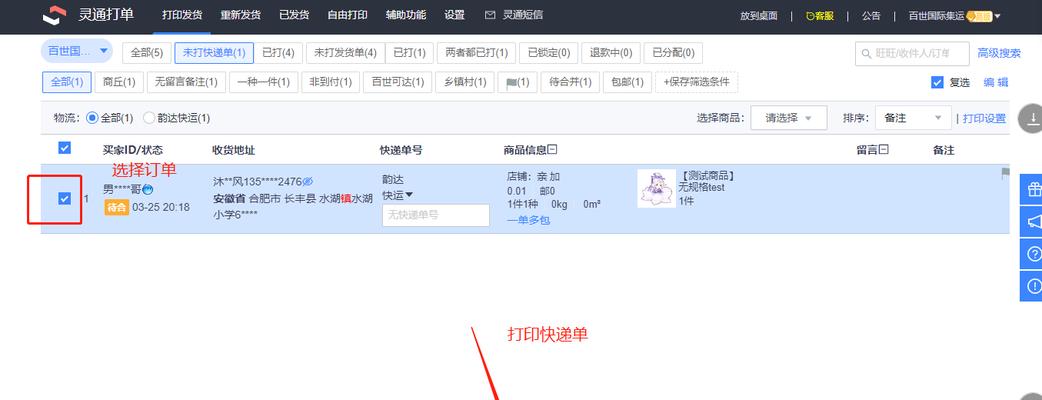Click the 无快递单号 input field
This screenshot has height=400, width=1042.
[436, 215]
